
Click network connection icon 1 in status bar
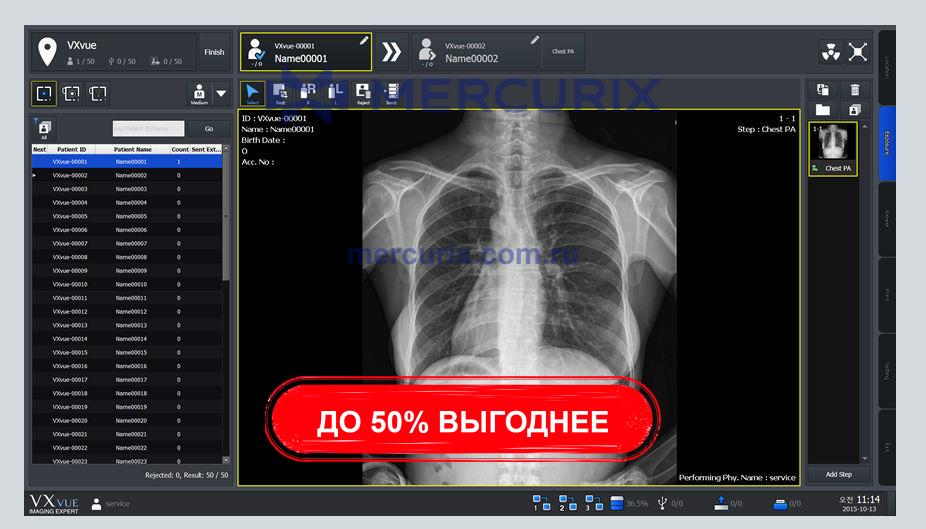coord(541,502)
